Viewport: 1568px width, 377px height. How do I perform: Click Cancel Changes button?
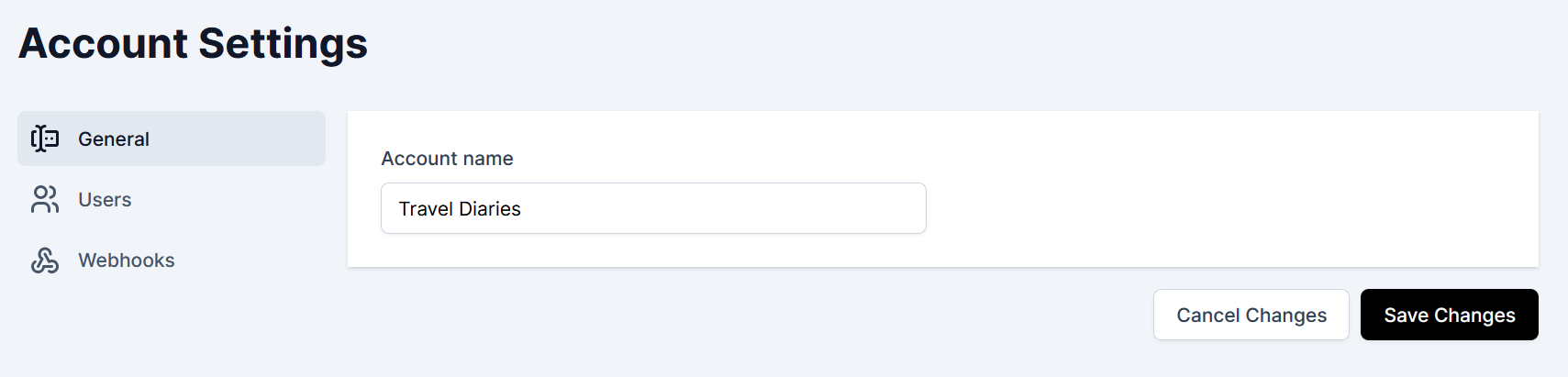(x=1251, y=315)
